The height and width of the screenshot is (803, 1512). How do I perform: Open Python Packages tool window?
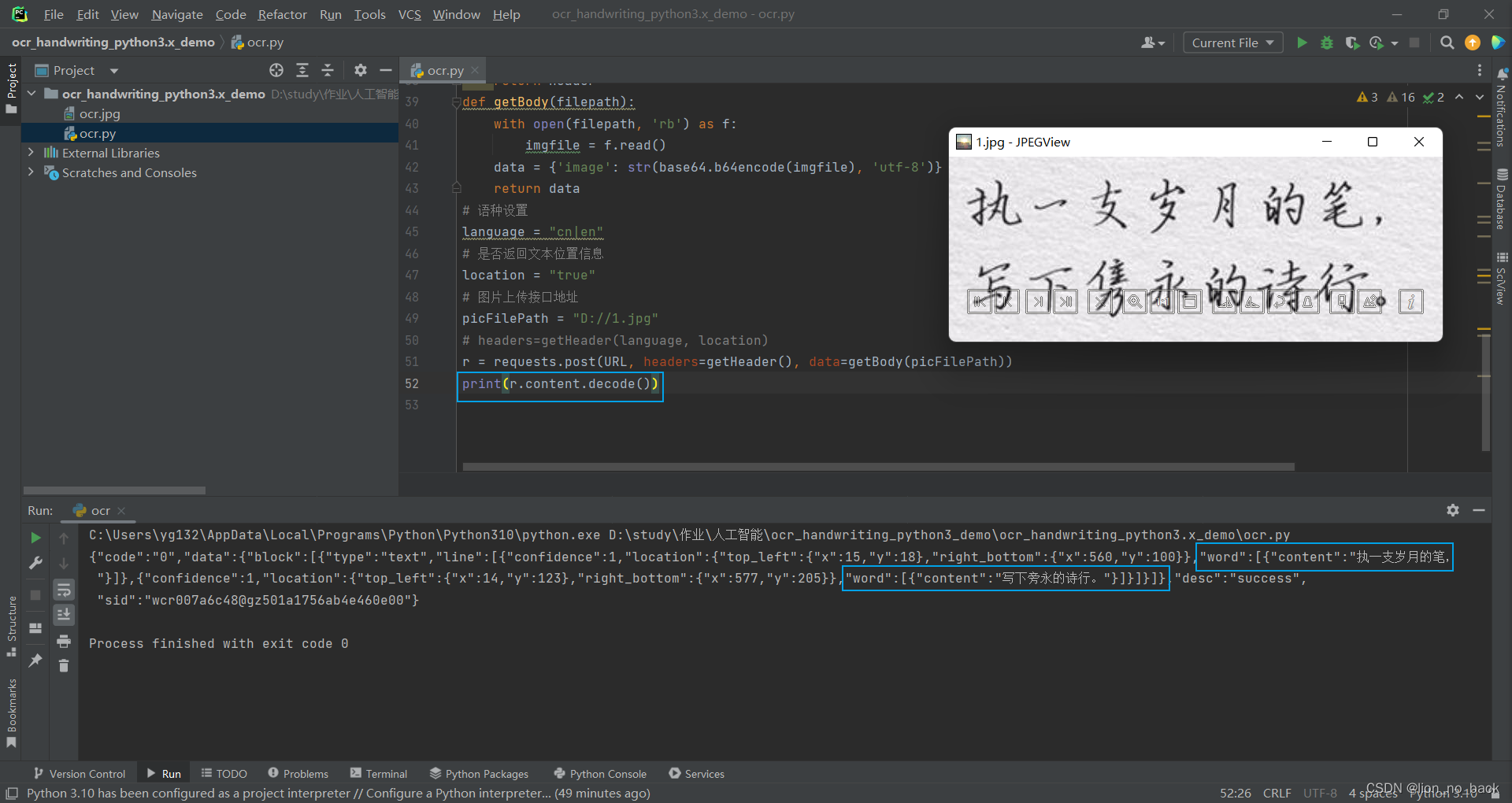pyautogui.click(x=479, y=774)
